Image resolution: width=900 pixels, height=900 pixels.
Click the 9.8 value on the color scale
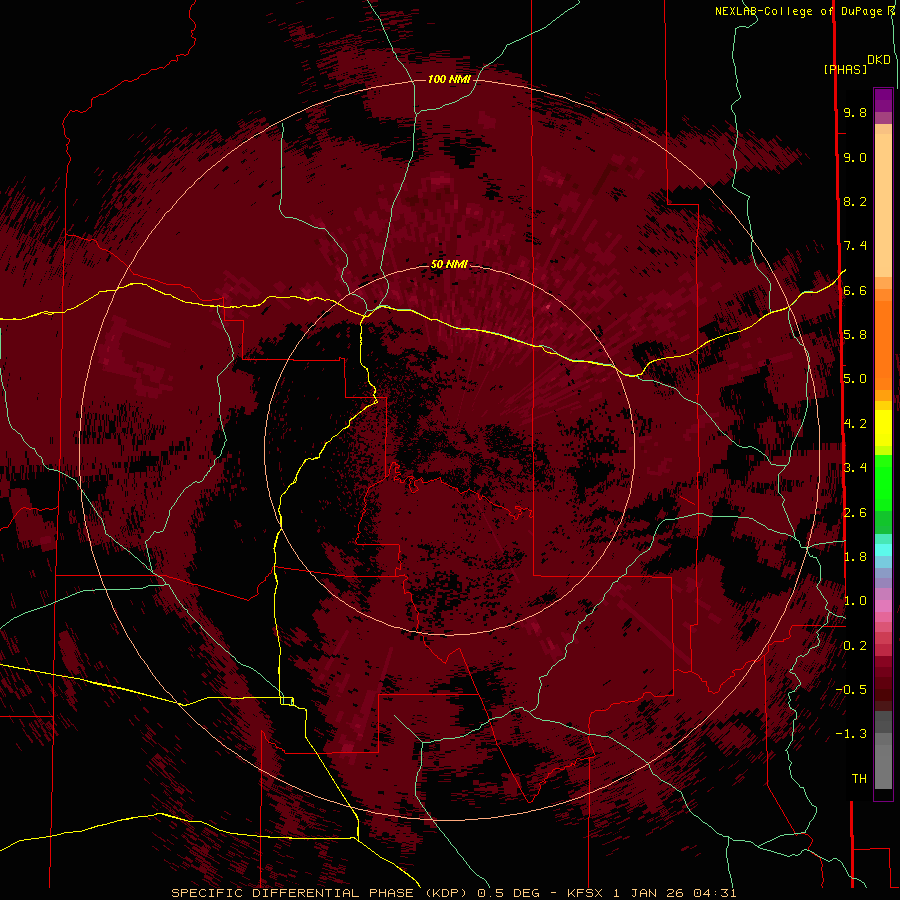pyautogui.click(x=855, y=112)
